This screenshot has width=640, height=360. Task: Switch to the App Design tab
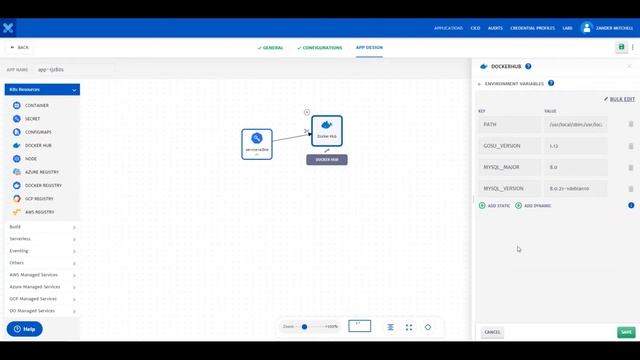(x=369, y=48)
